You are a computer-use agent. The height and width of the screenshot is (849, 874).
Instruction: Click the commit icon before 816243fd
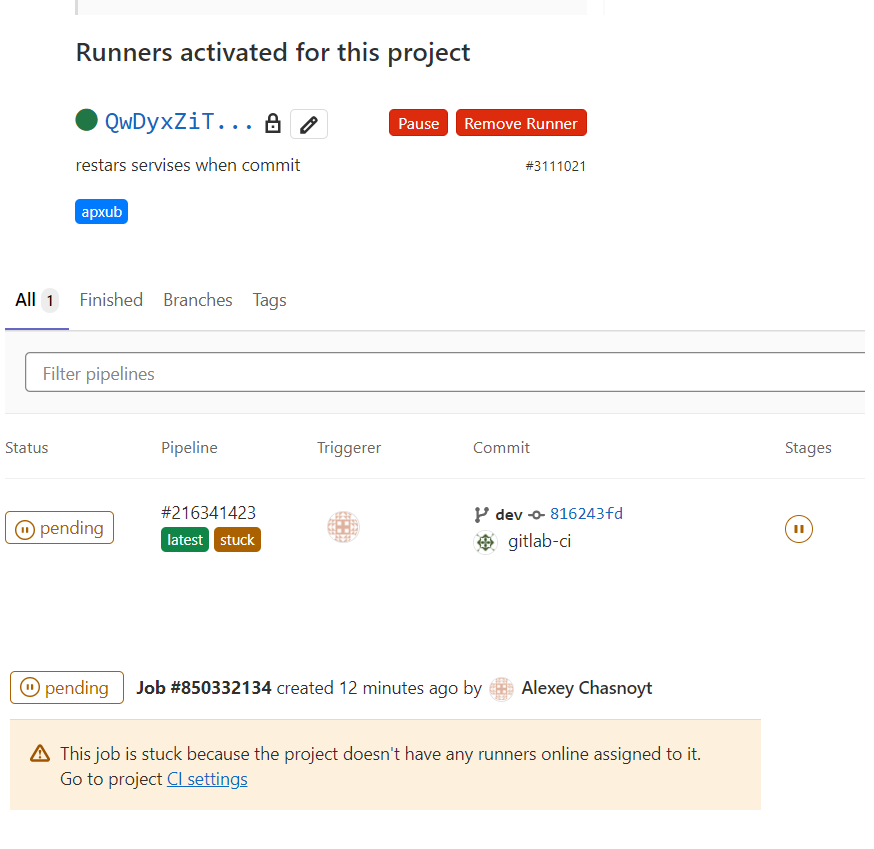pos(536,515)
